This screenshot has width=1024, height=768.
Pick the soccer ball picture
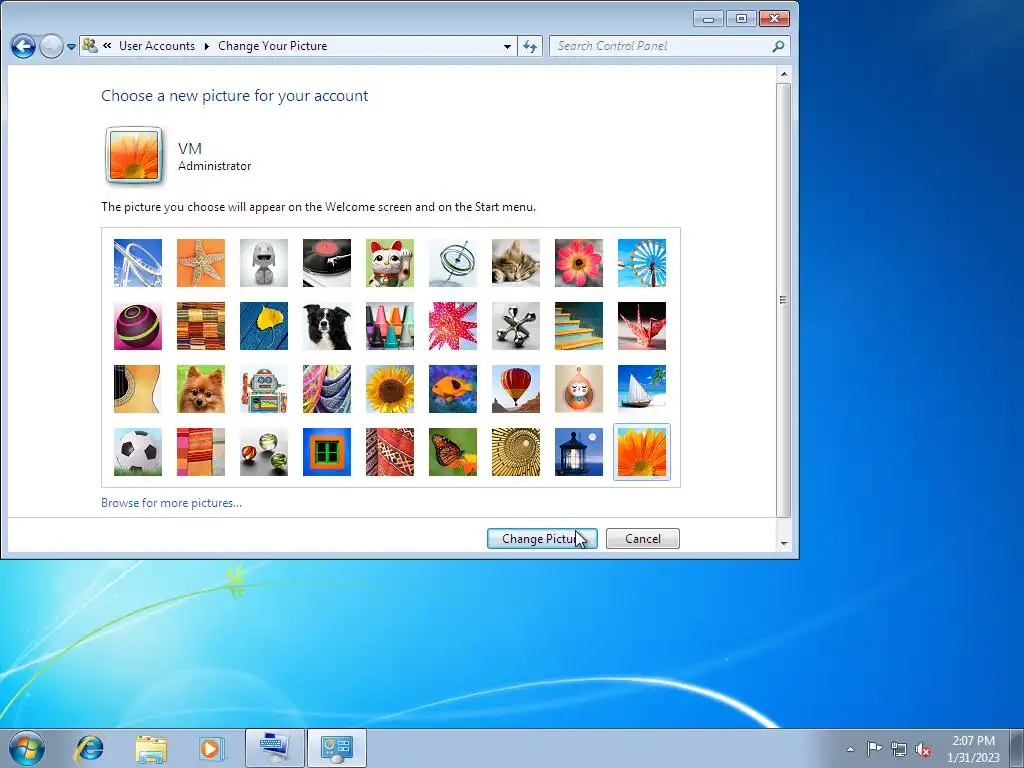click(x=138, y=452)
